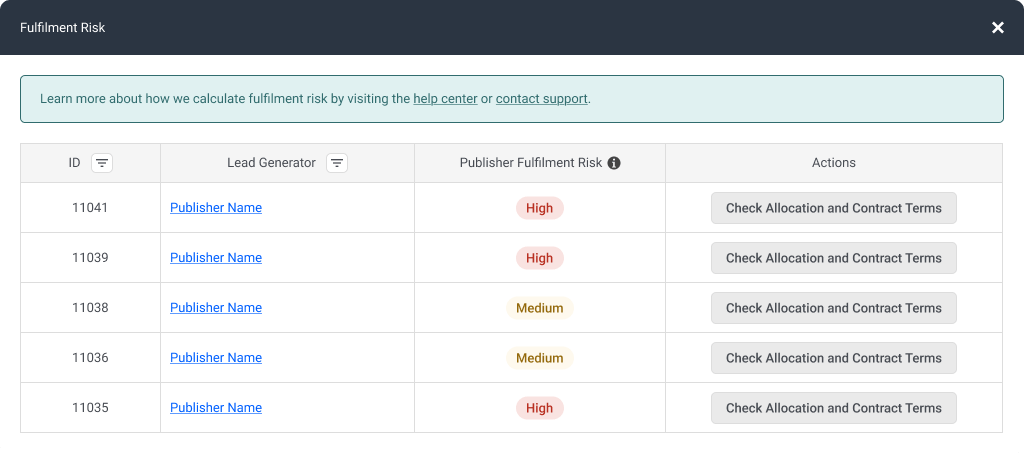
Task: Check Allocation and Contract Terms for 11035
Action: 834,408
